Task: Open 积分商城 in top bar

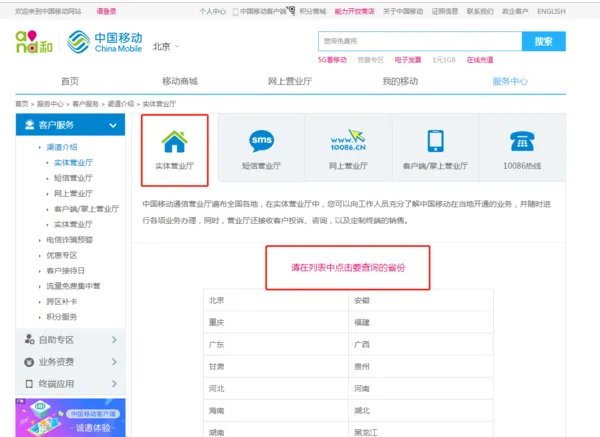Action: point(313,11)
